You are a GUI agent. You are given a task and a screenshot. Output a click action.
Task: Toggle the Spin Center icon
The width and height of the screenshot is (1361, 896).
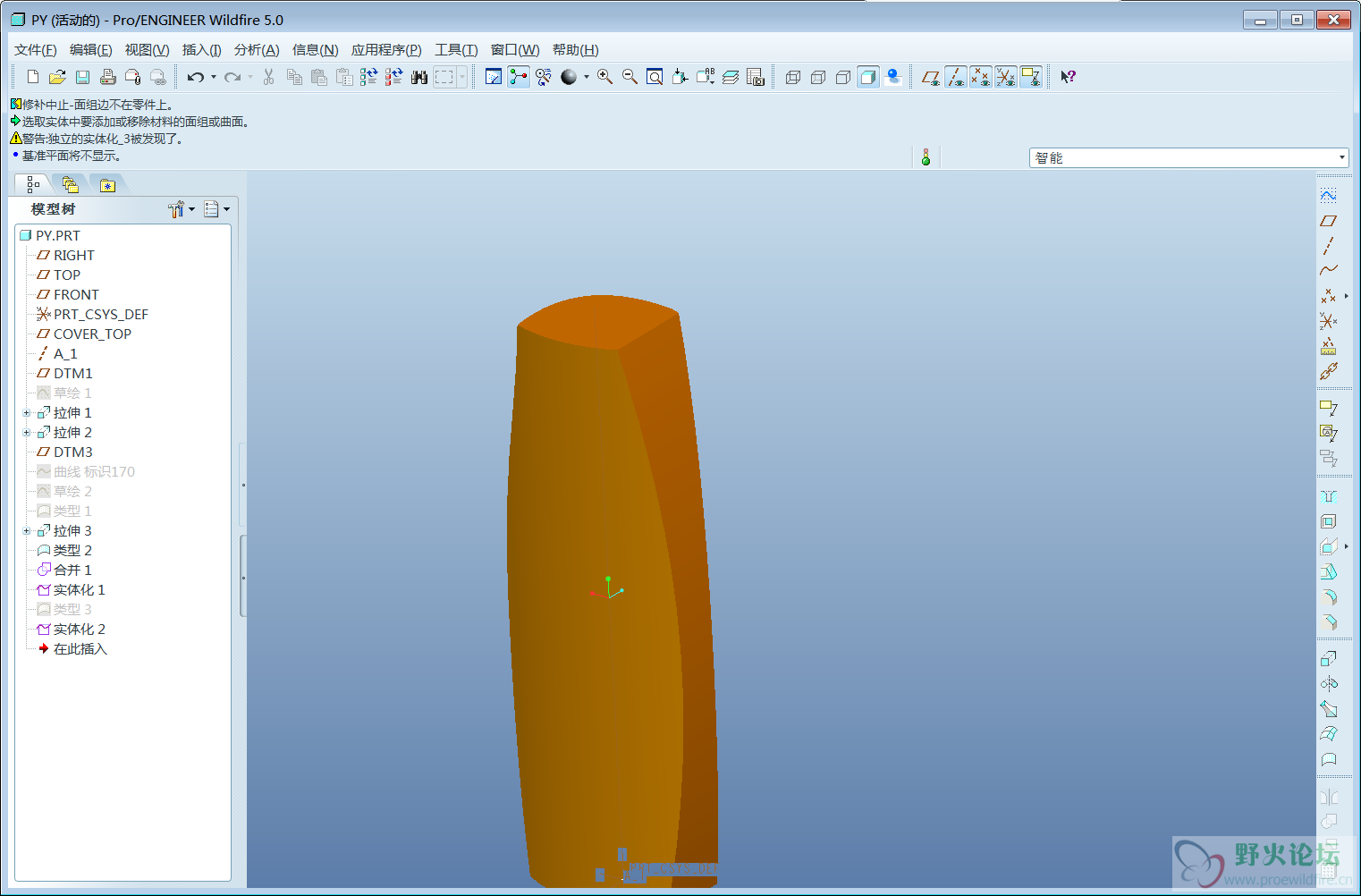click(x=519, y=77)
